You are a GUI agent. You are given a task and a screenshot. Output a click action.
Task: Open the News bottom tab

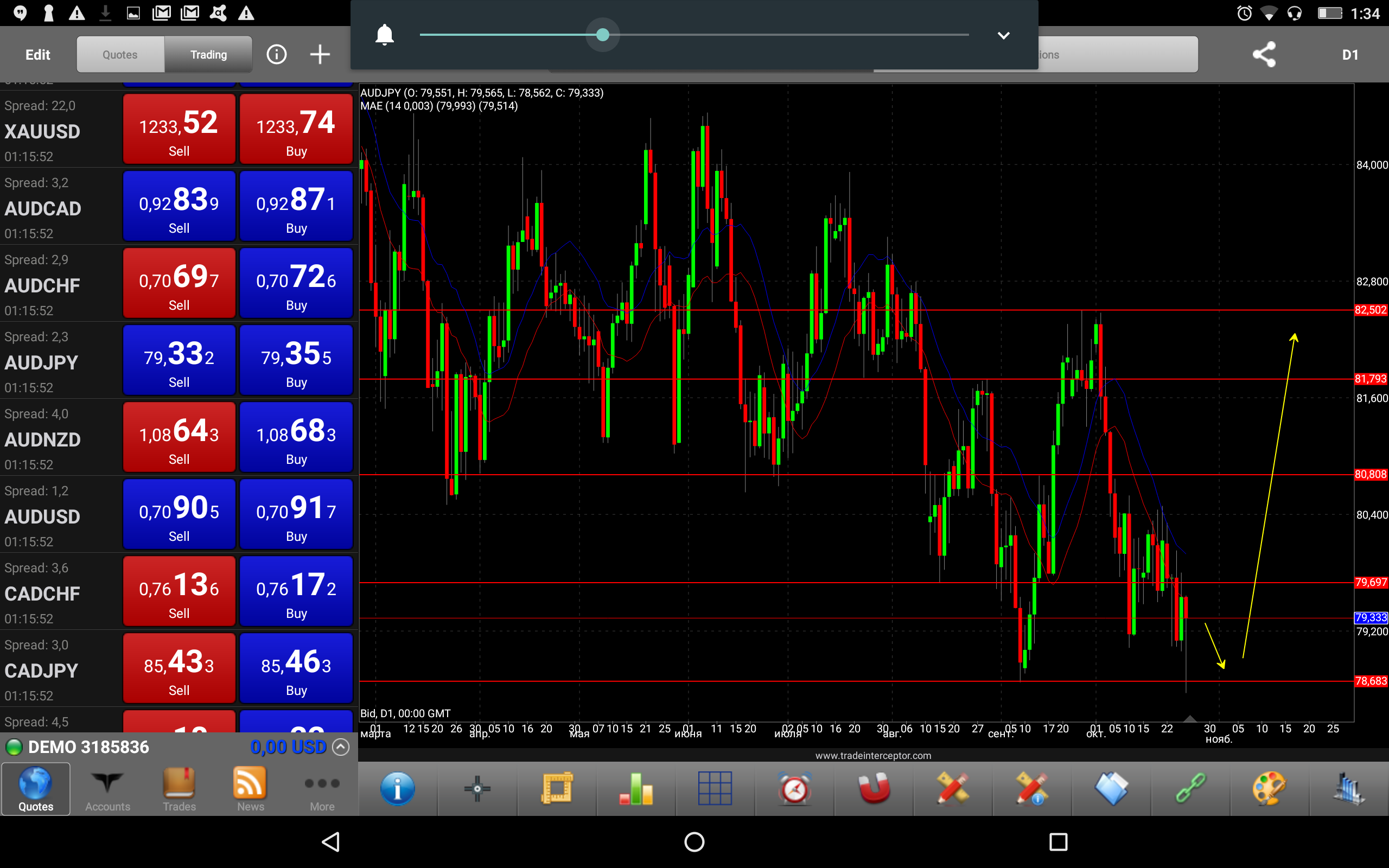pos(250,789)
